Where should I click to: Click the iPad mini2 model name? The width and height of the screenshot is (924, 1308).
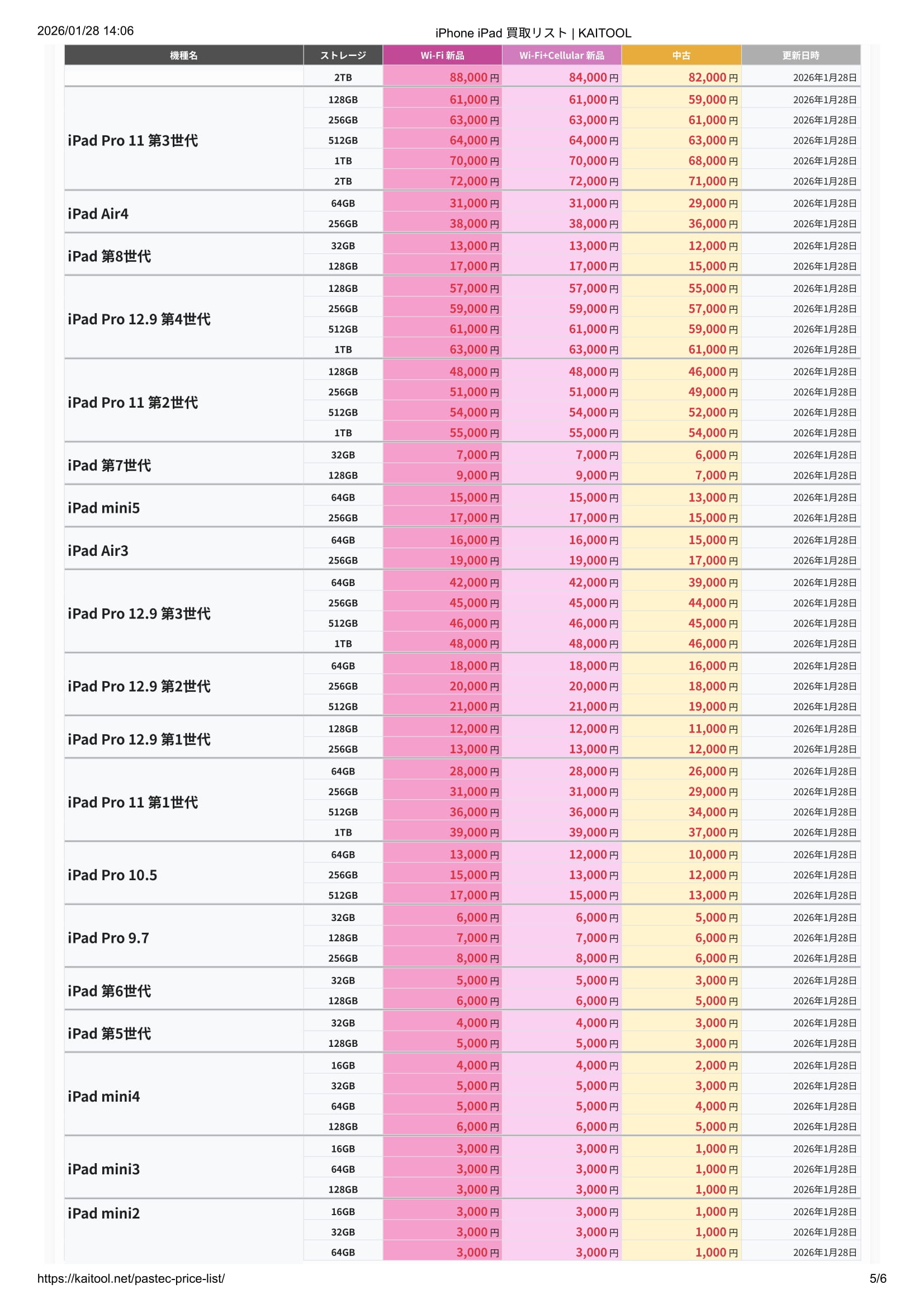click(x=103, y=1213)
